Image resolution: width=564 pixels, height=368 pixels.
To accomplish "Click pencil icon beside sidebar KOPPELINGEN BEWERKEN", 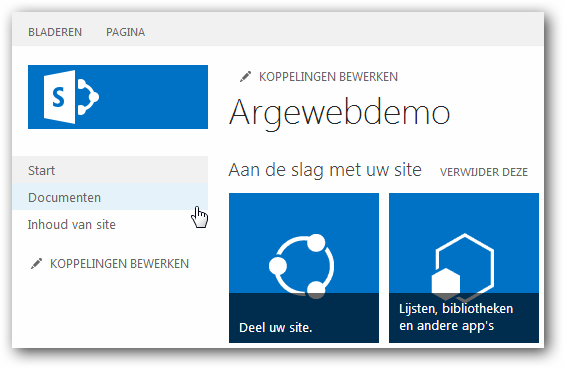I will 36,264.
